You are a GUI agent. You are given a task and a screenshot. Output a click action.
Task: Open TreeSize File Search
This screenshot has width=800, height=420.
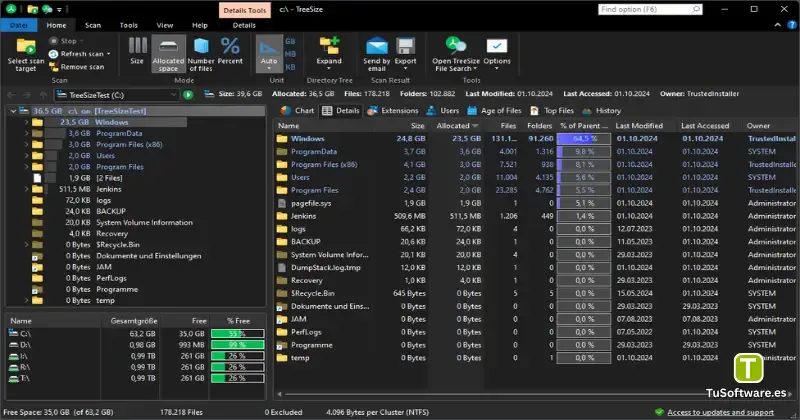[x=456, y=54]
